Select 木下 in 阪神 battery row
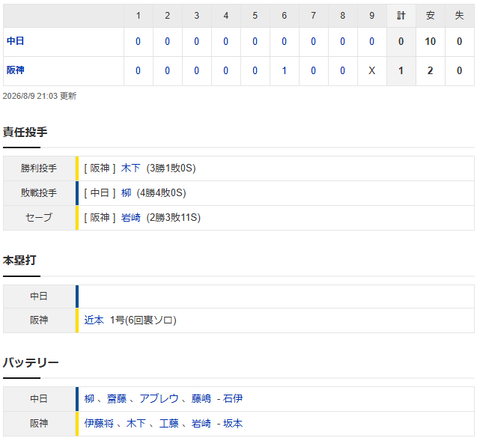The image size is (480, 438). click(x=136, y=423)
